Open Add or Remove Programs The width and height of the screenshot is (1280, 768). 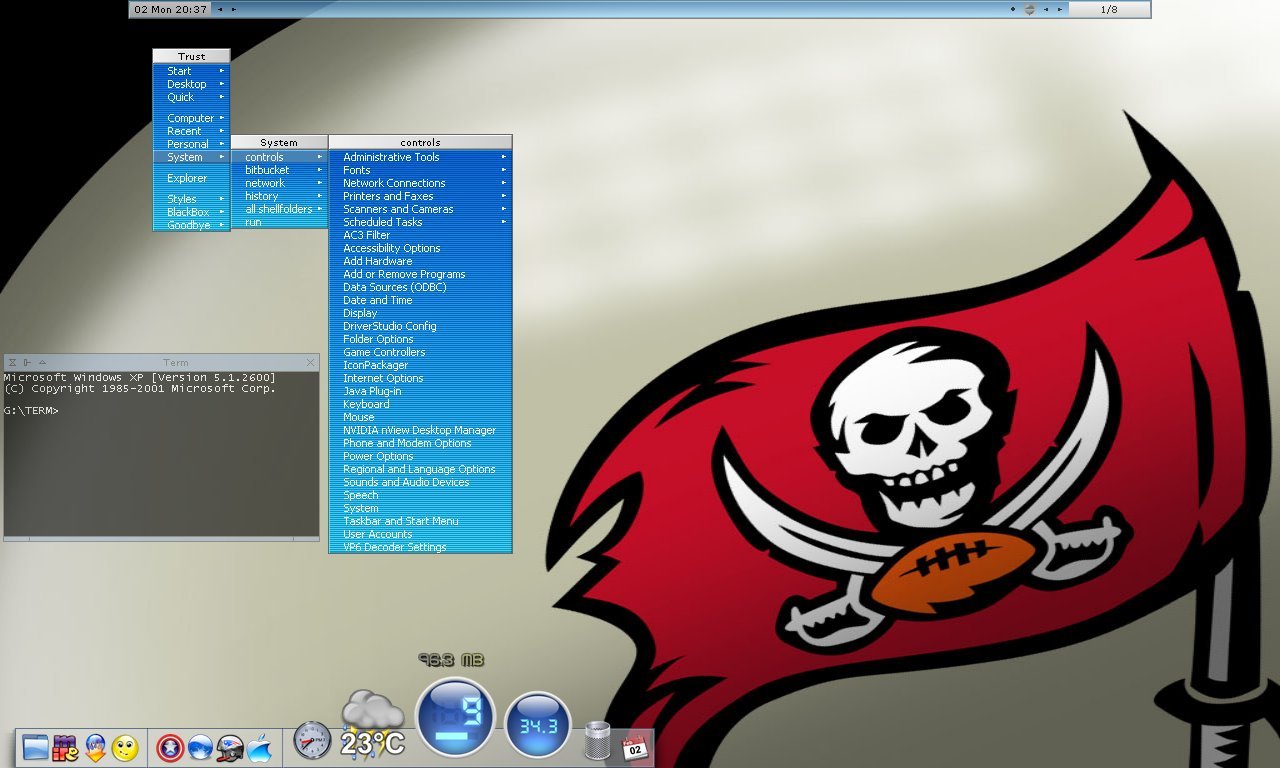pos(420,274)
